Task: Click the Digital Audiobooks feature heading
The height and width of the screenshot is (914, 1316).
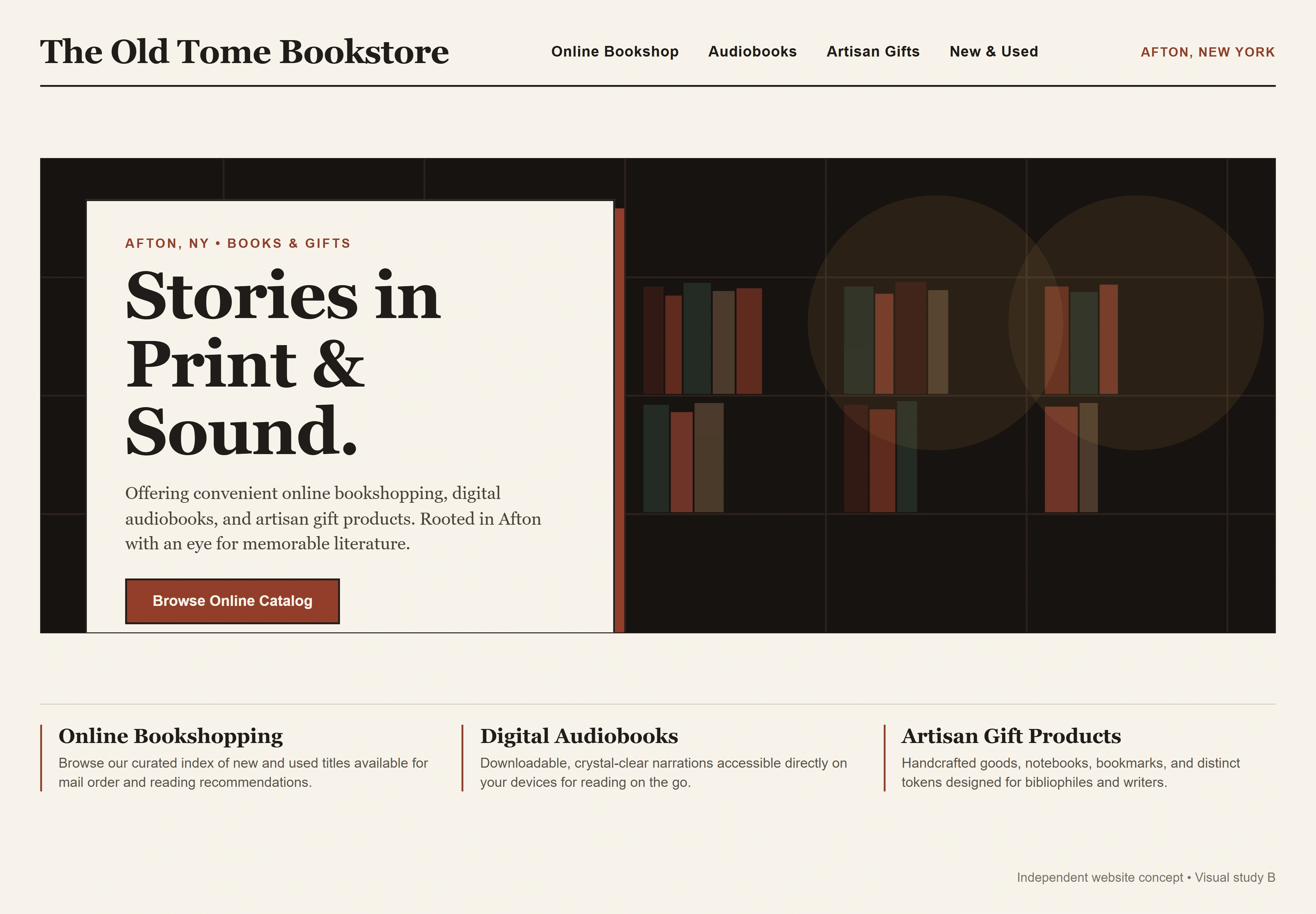Action: tap(579, 736)
